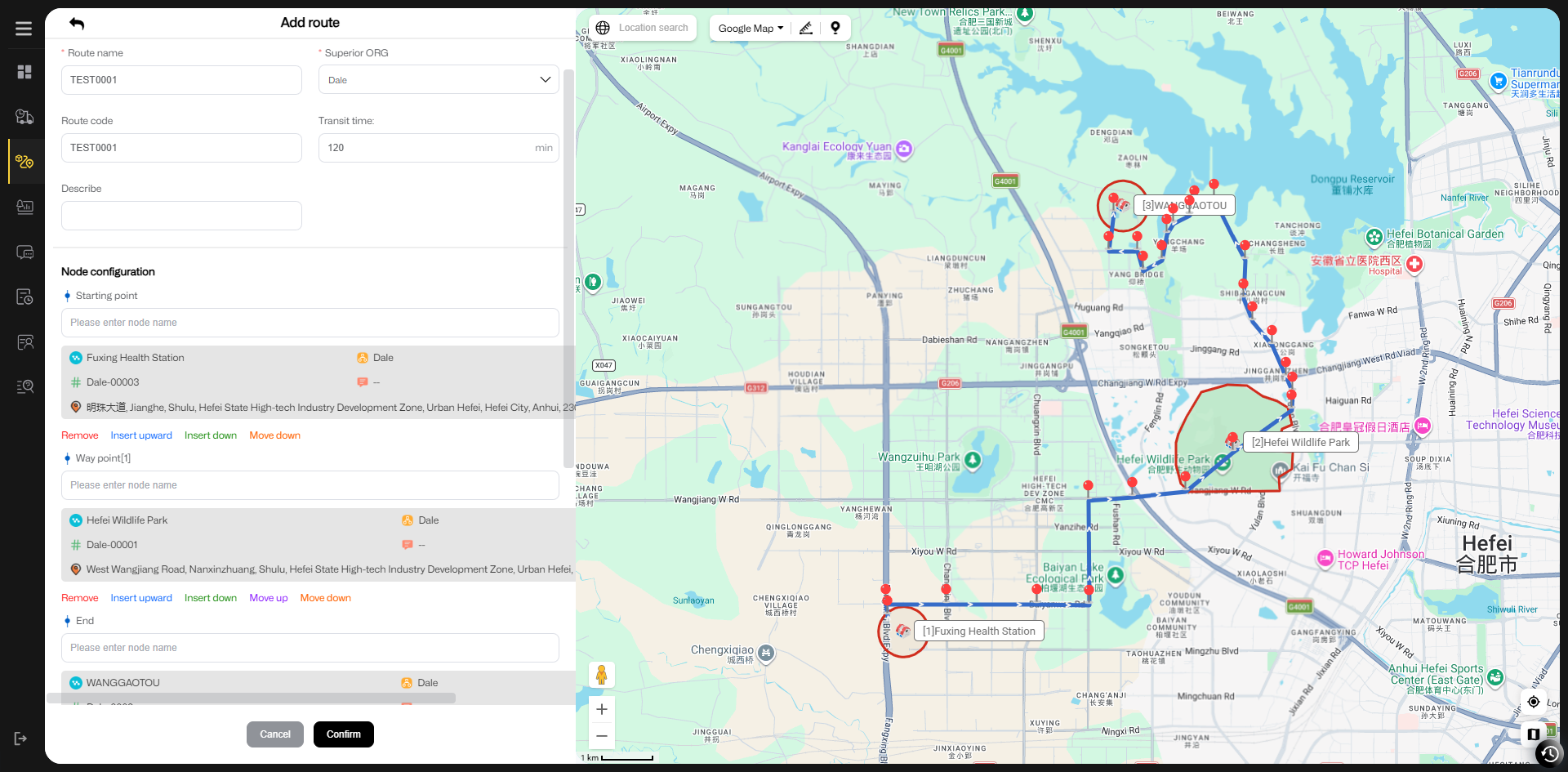Click the Location search box
The width and height of the screenshot is (1568, 772).
tap(653, 28)
